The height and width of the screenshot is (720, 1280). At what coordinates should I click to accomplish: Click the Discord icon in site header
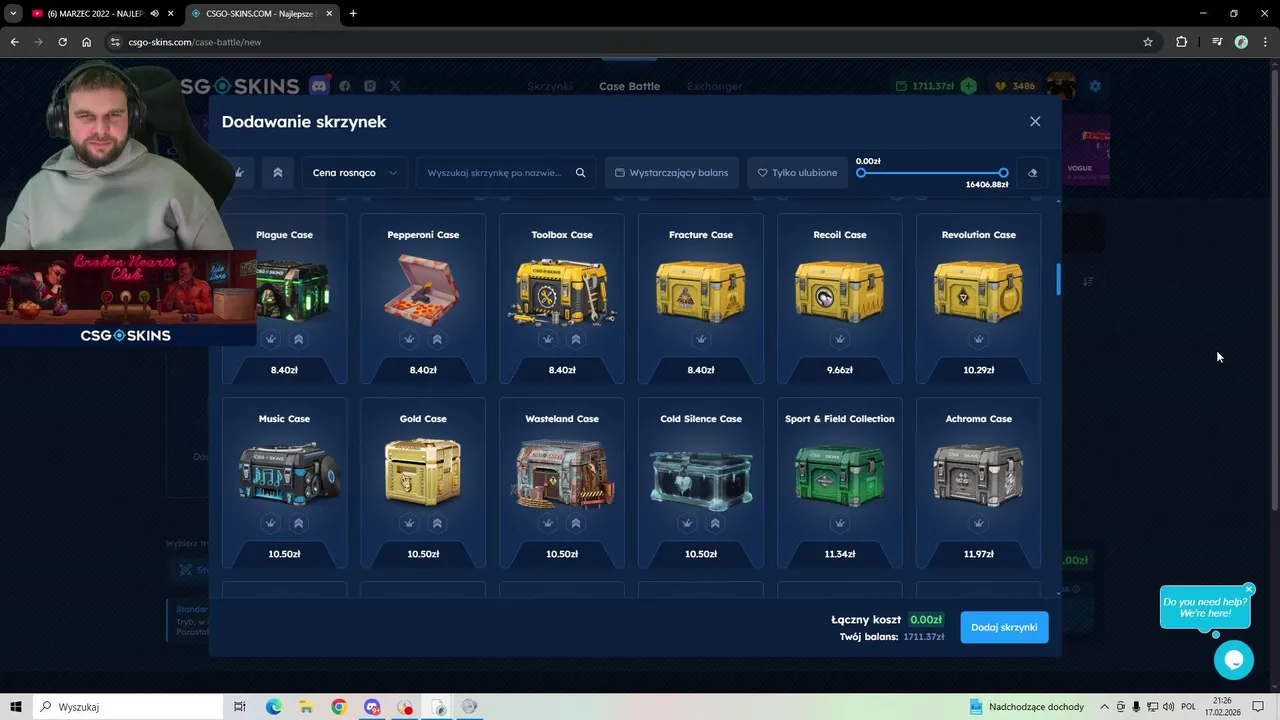click(319, 86)
